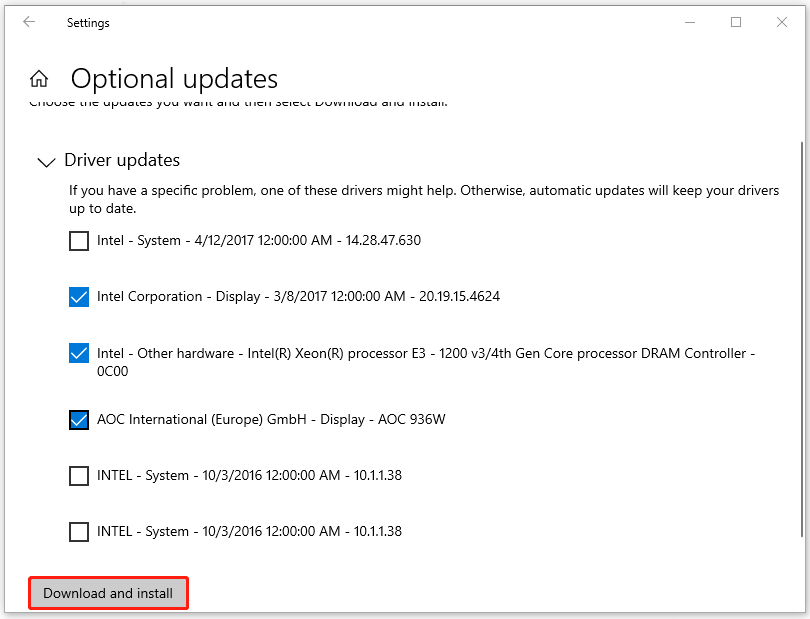Image resolution: width=810 pixels, height=619 pixels.
Task: Click the back arrow icon
Action: click(x=29, y=22)
